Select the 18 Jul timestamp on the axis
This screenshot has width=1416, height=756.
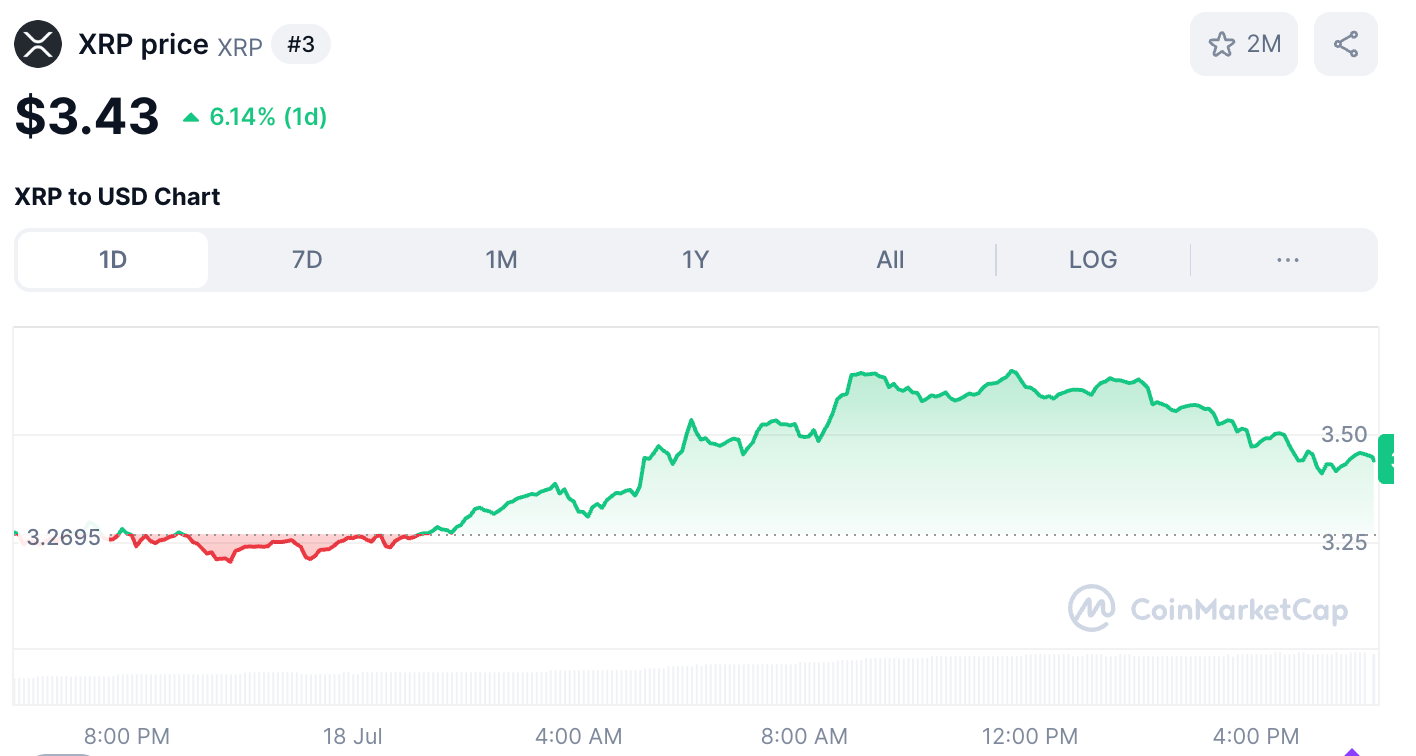coord(352,736)
